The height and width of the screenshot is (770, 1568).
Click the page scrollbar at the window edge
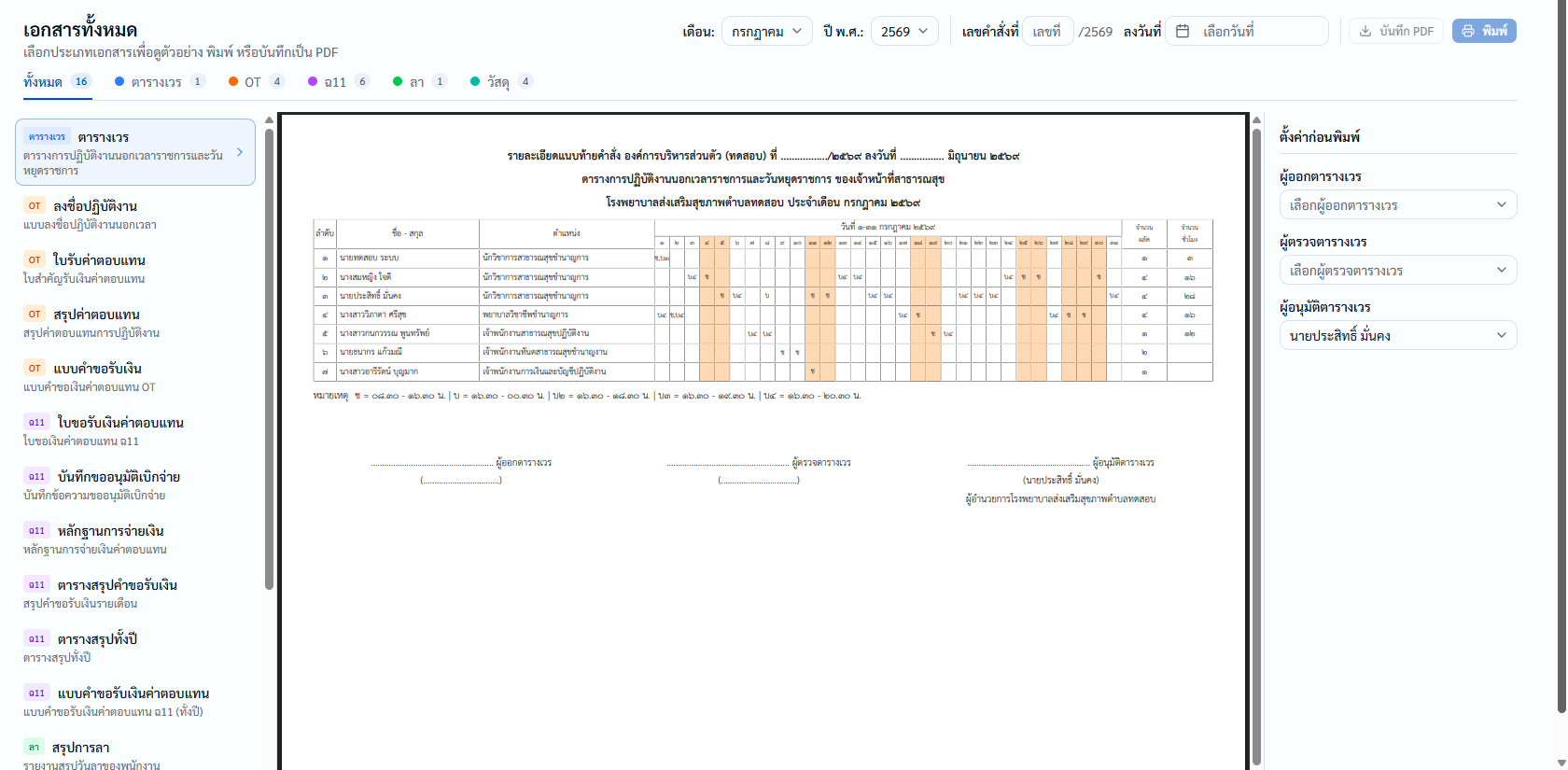(1561, 355)
